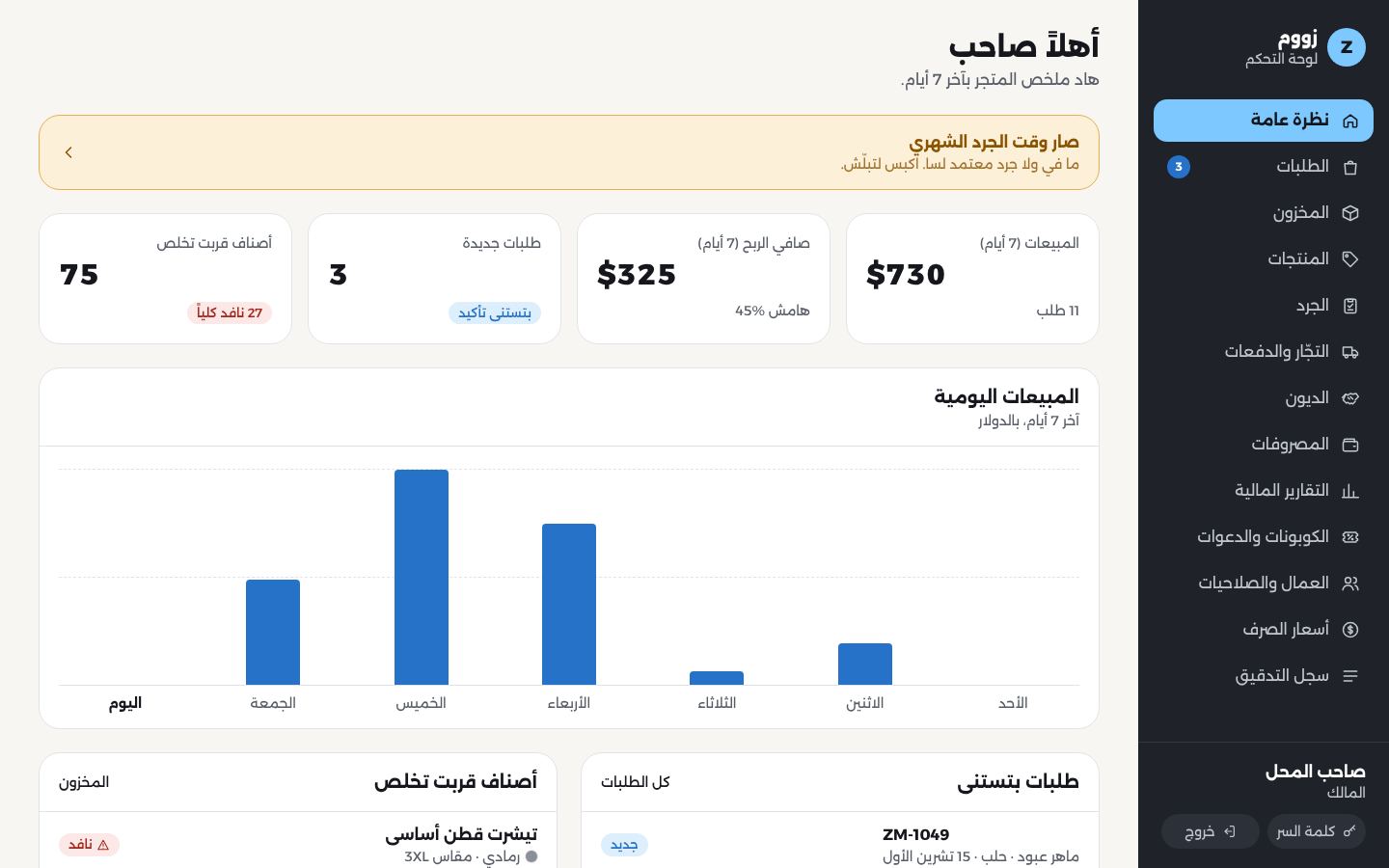
Task: Click the الجمعة sales bar
Action: point(273,632)
